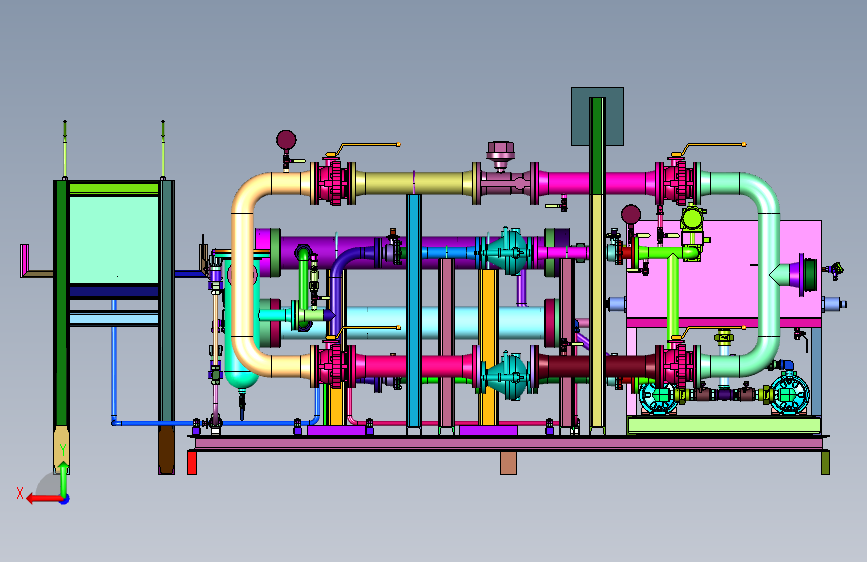Select the olive-yellow pipe segment on top line

pyautogui.click(x=414, y=183)
